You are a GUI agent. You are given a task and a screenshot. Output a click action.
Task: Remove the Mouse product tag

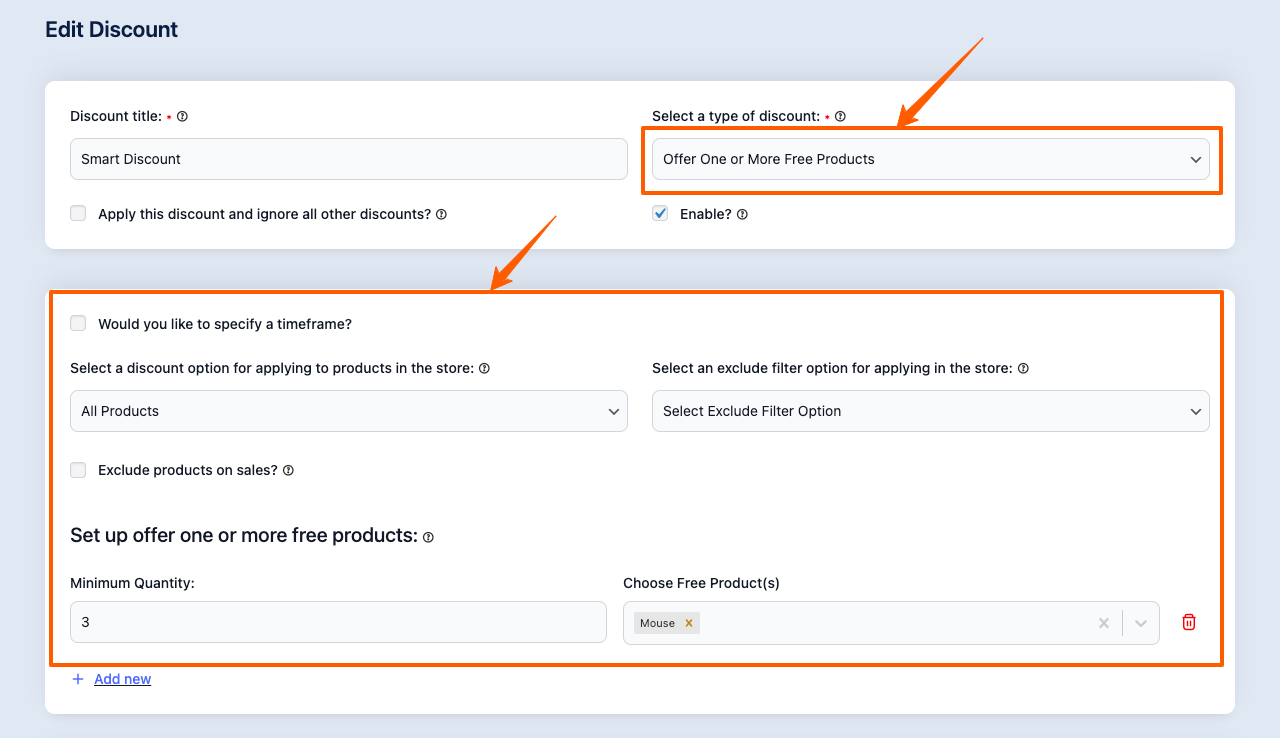pos(689,623)
